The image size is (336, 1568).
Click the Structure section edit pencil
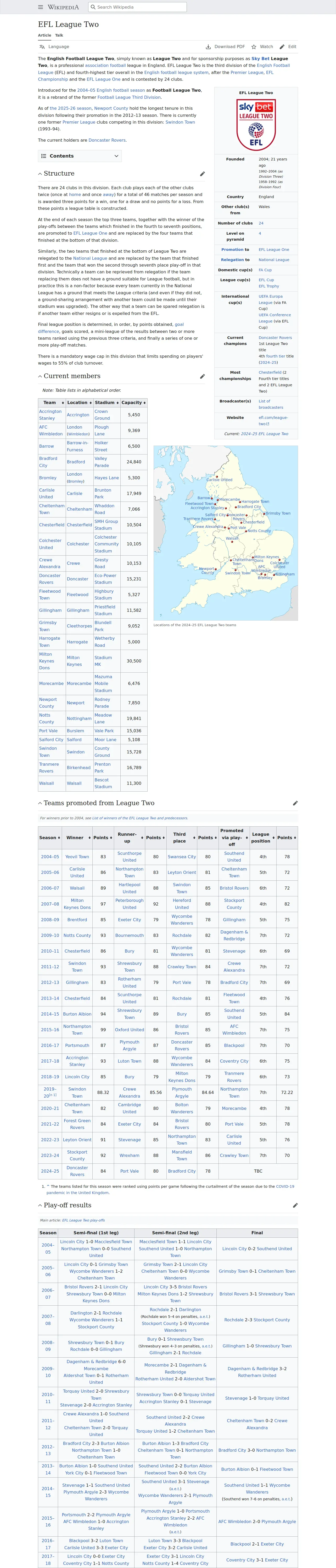tap(203, 174)
